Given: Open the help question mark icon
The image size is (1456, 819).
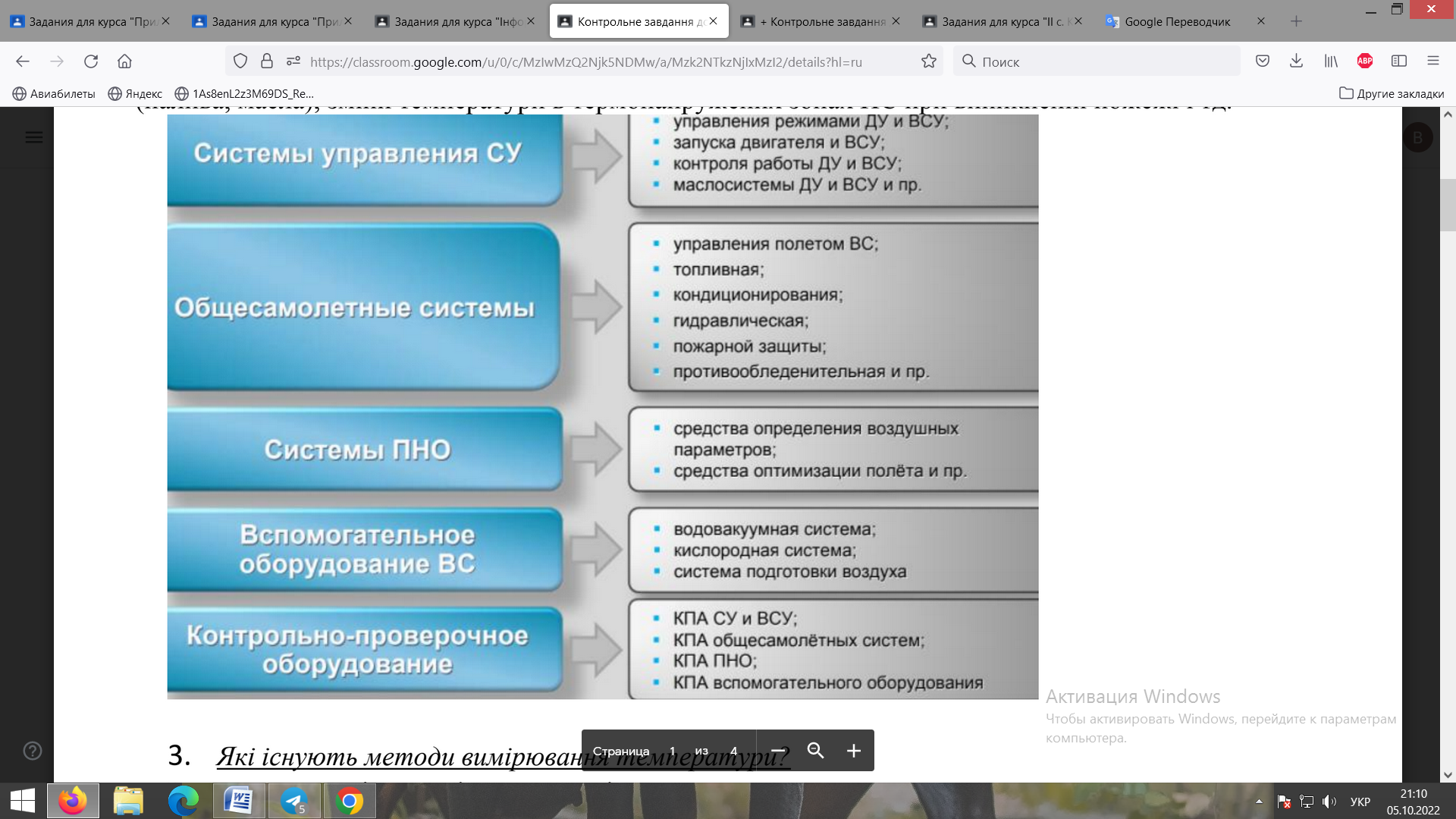Looking at the screenshot, I should point(33,751).
